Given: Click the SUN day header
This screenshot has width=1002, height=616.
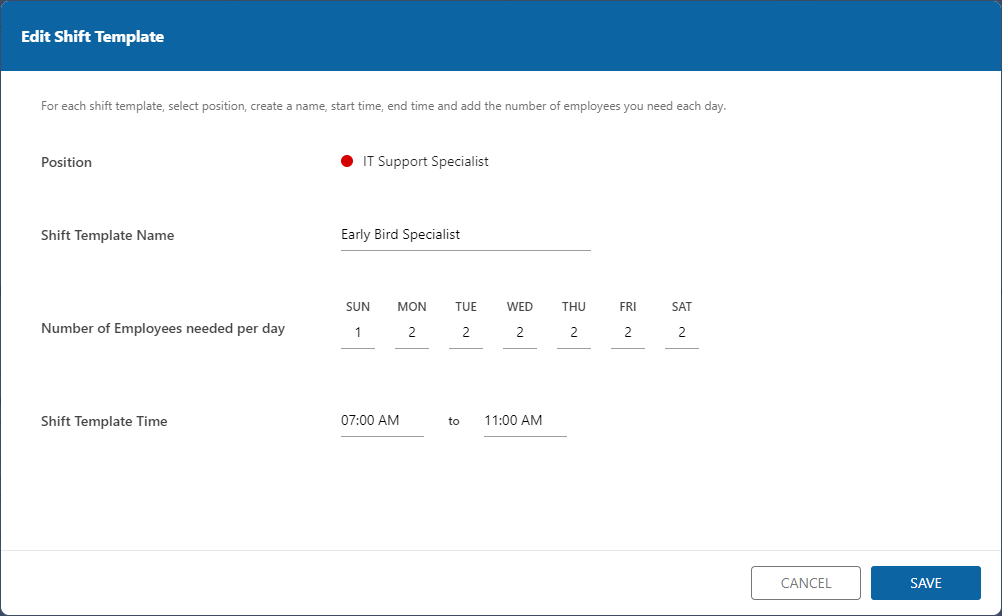Looking at the screenshot, I should click(x=358, y=307).
